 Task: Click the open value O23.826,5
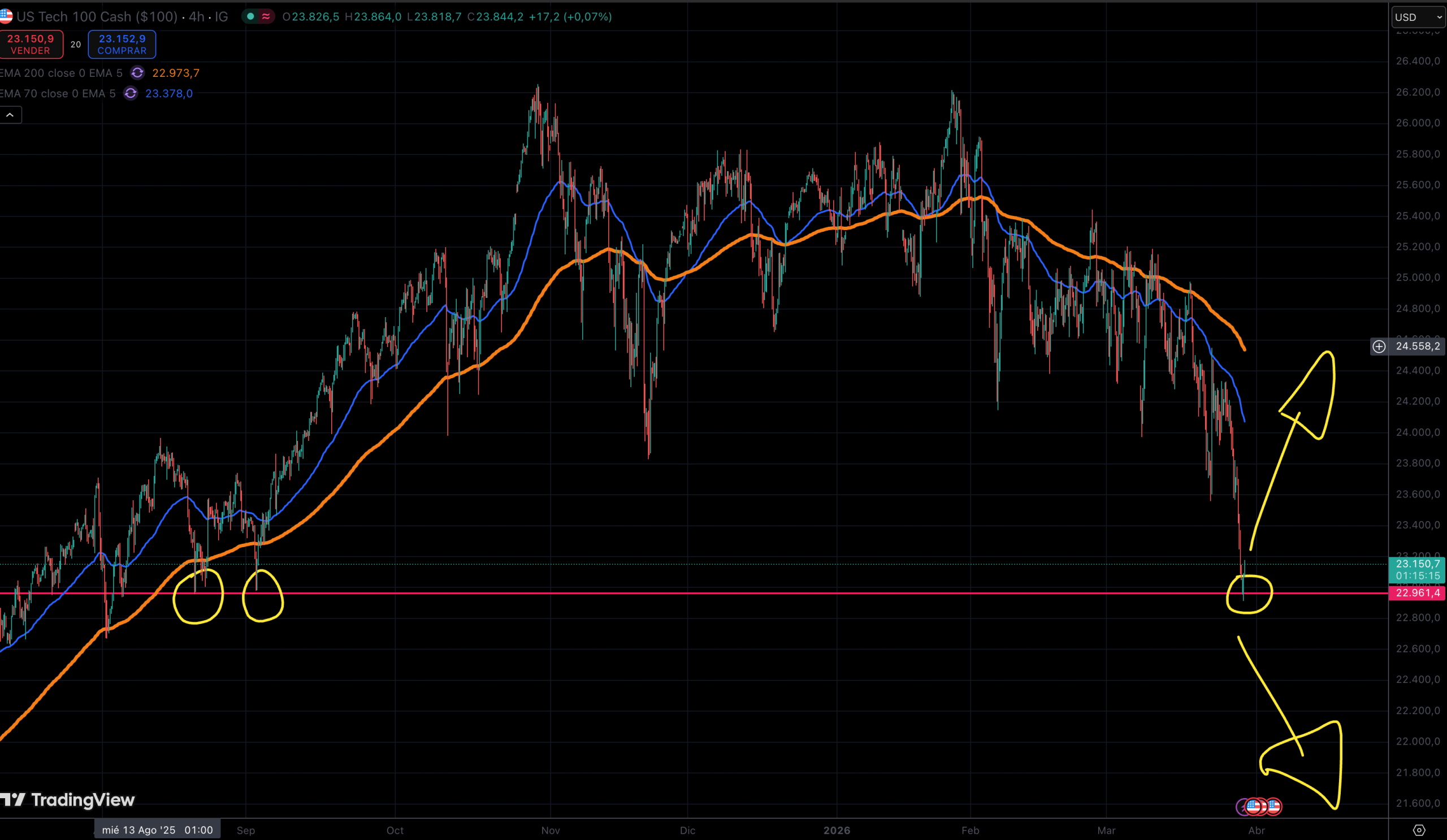310,16
